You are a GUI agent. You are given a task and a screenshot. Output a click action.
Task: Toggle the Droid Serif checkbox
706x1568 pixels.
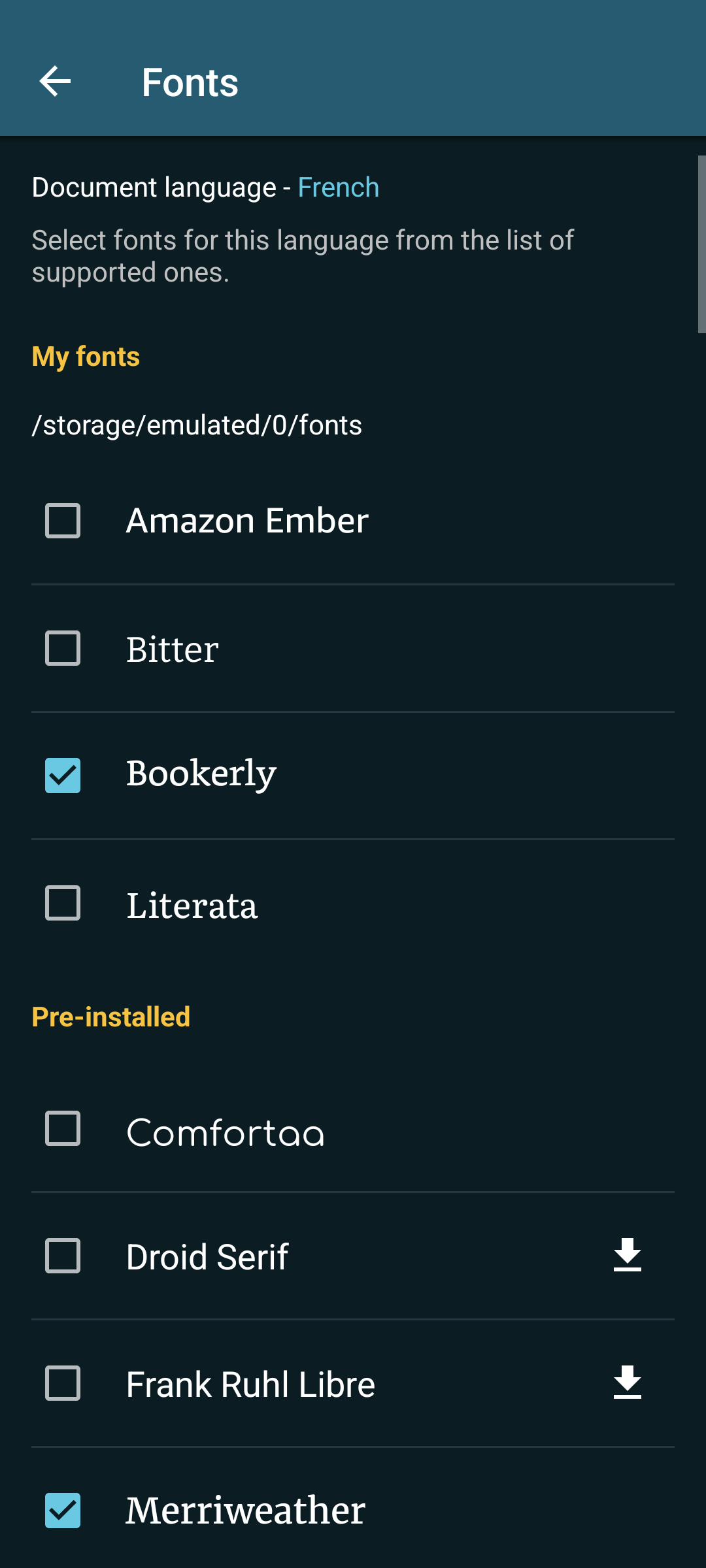click(x=63, y=1256)
